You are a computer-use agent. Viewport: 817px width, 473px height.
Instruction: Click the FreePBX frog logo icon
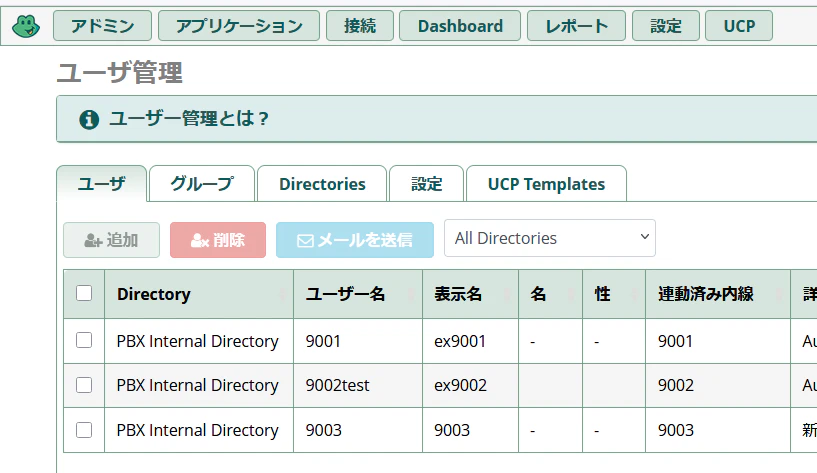26,26
